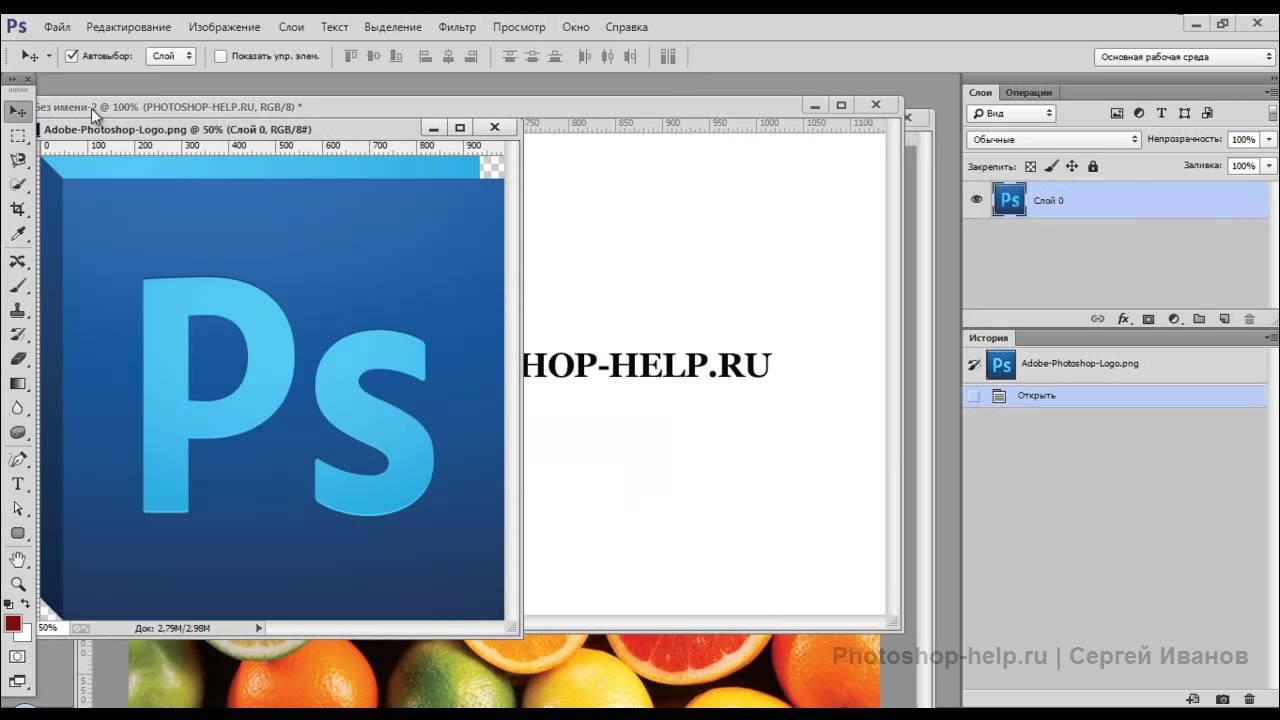Open the workspace switcher dropdown

[1184, 57]
